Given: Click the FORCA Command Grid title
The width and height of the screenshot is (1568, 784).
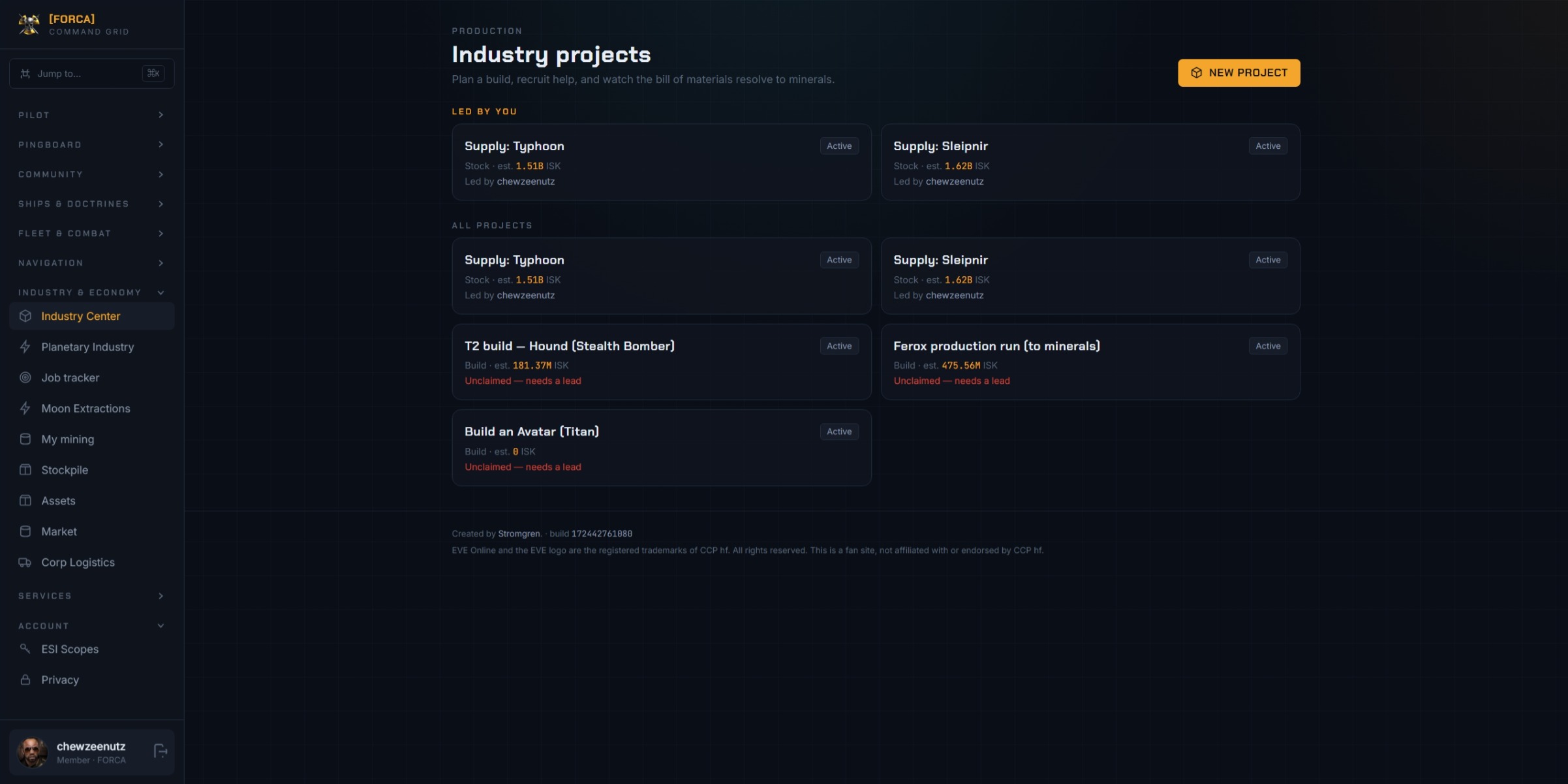Looking at the screenshot, I should [89, 25].
